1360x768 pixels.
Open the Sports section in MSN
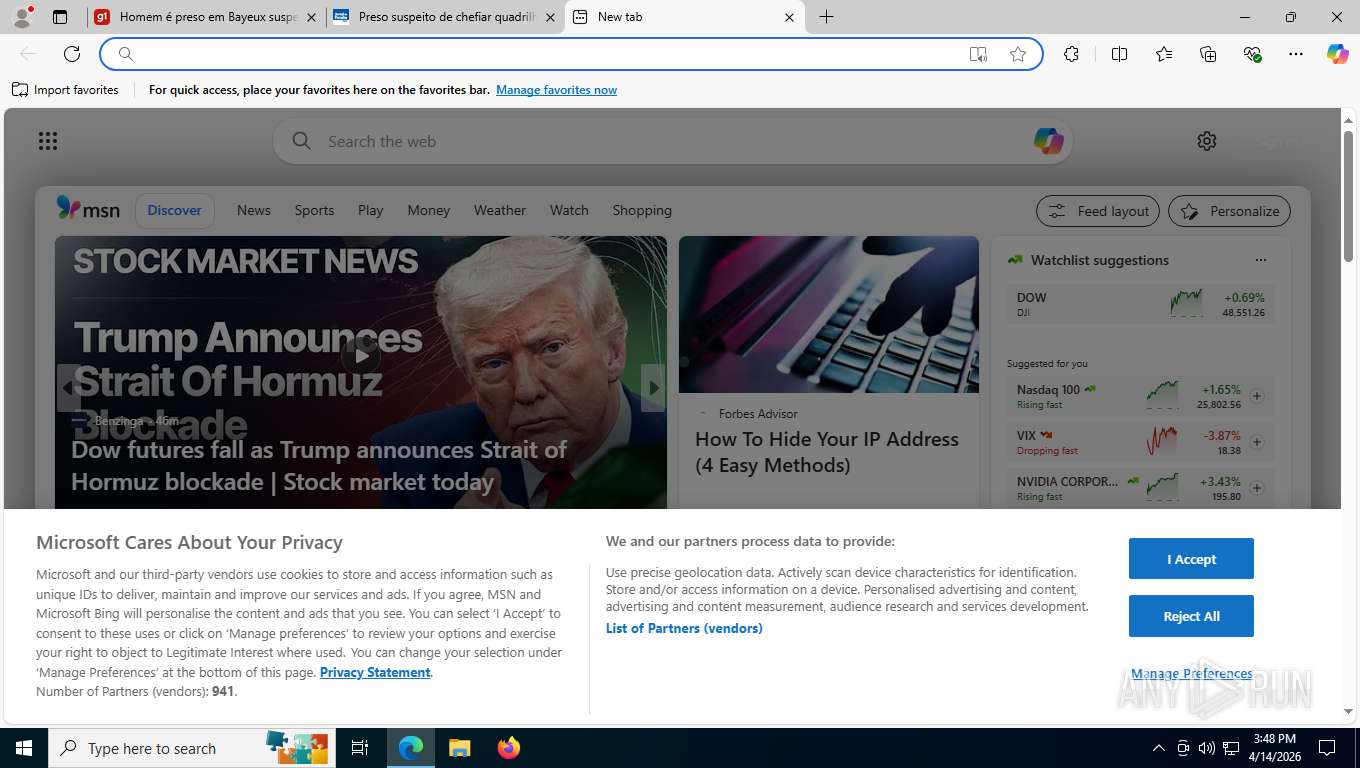click(x=314, y=210)
